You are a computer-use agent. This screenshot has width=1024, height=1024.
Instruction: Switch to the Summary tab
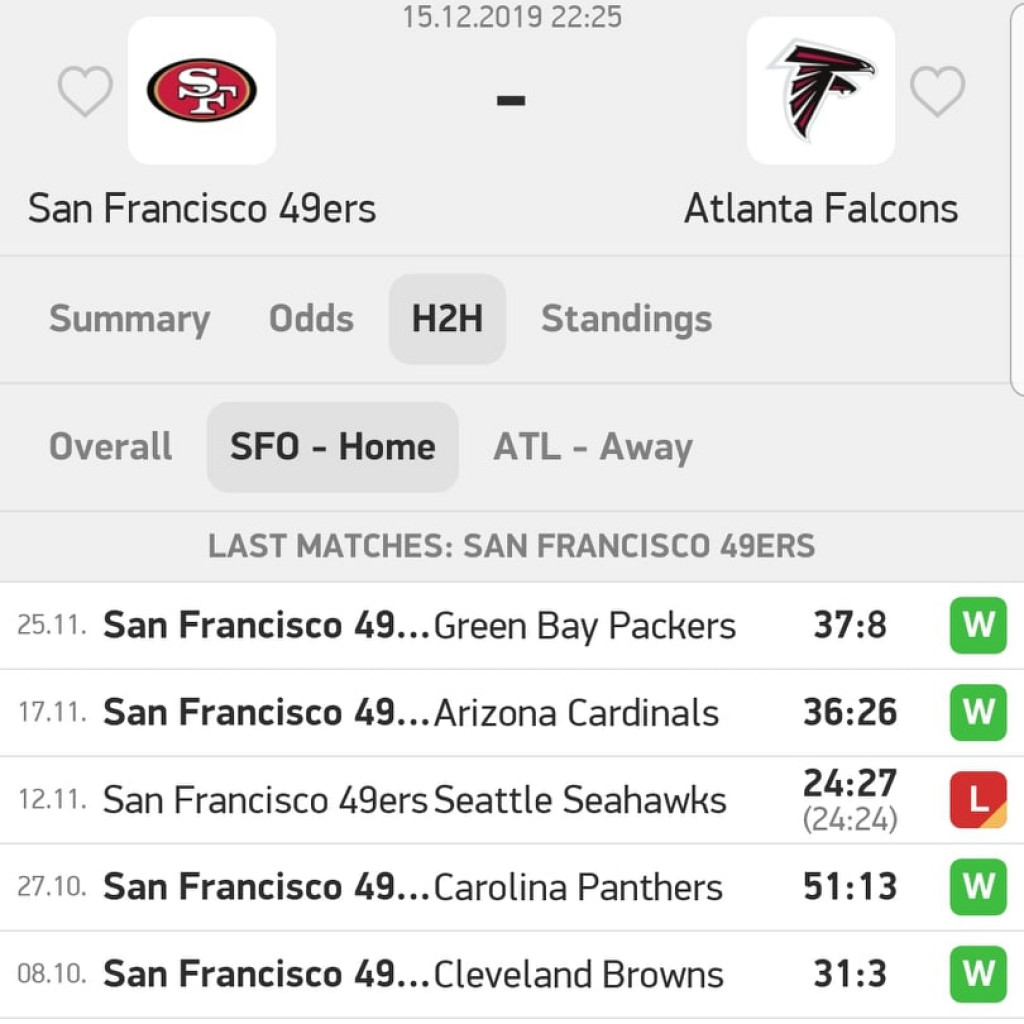click(129, 319)
